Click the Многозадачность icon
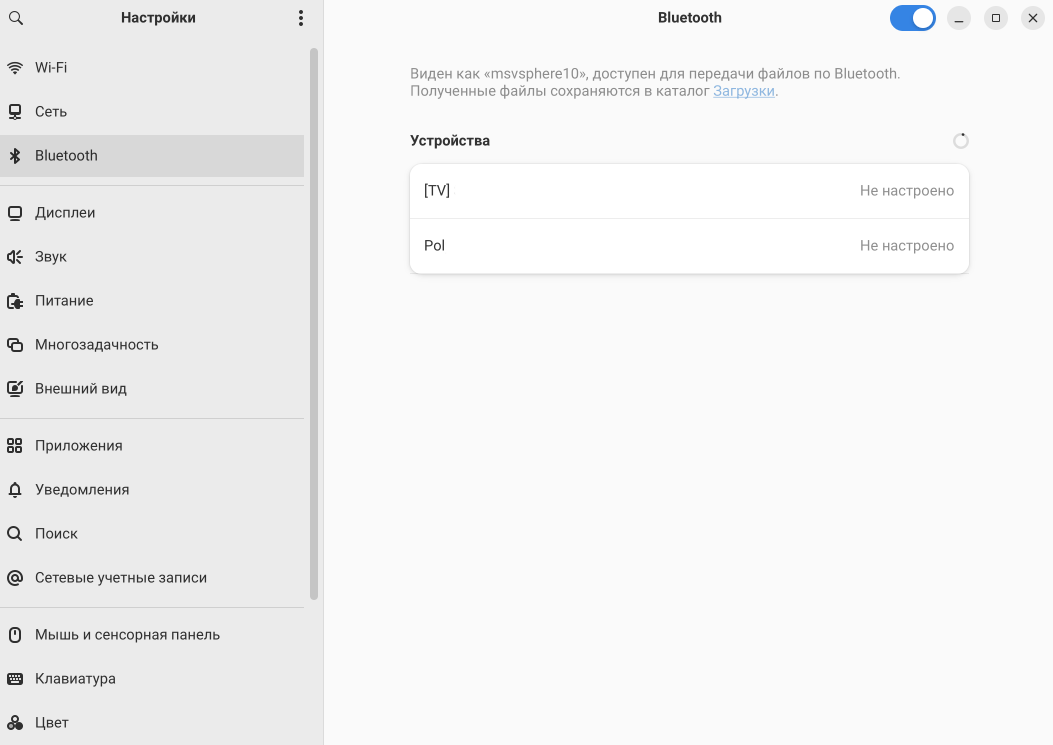Screen dimensions: 1053x745 coord(15,345)
